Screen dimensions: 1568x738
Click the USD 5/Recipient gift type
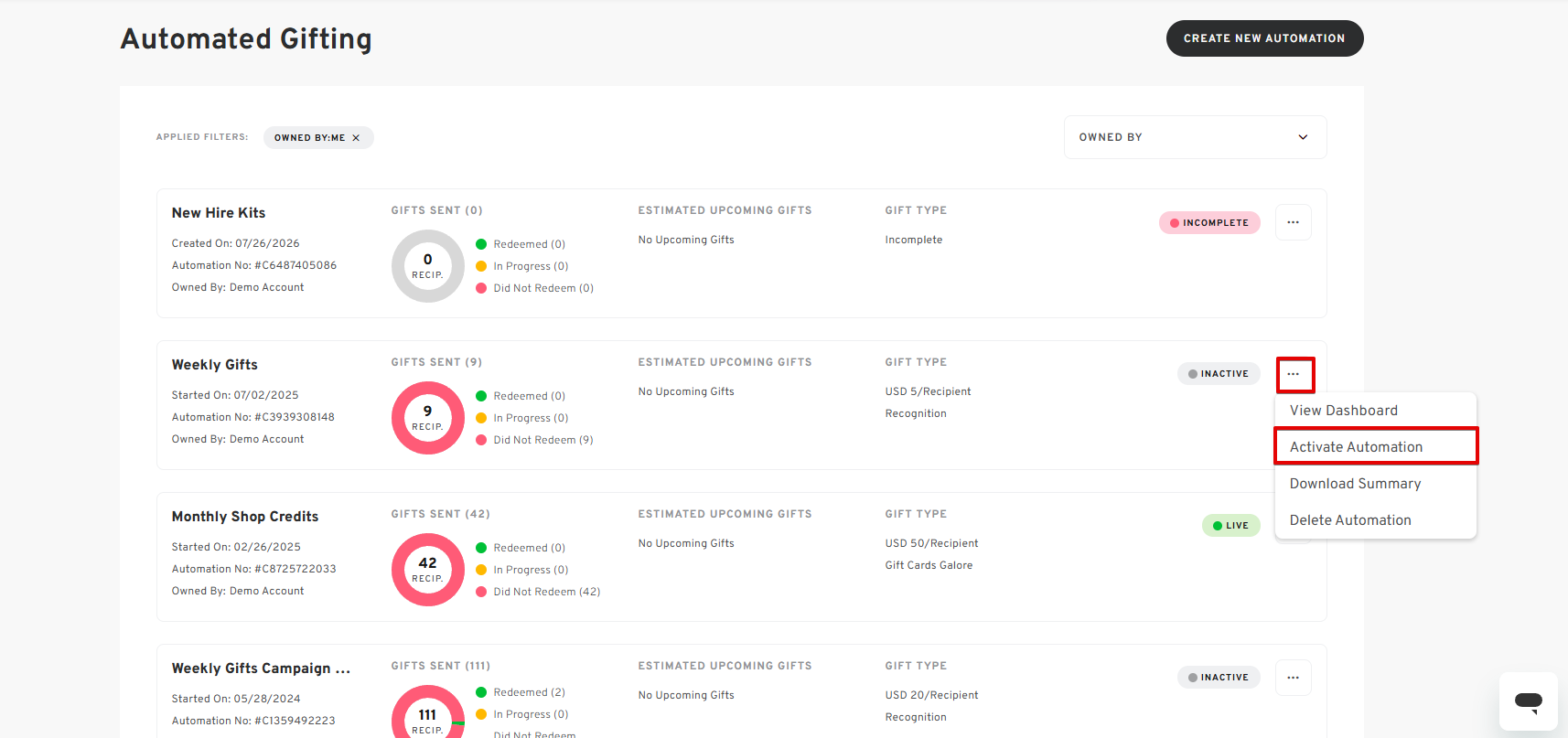(928, 391)
